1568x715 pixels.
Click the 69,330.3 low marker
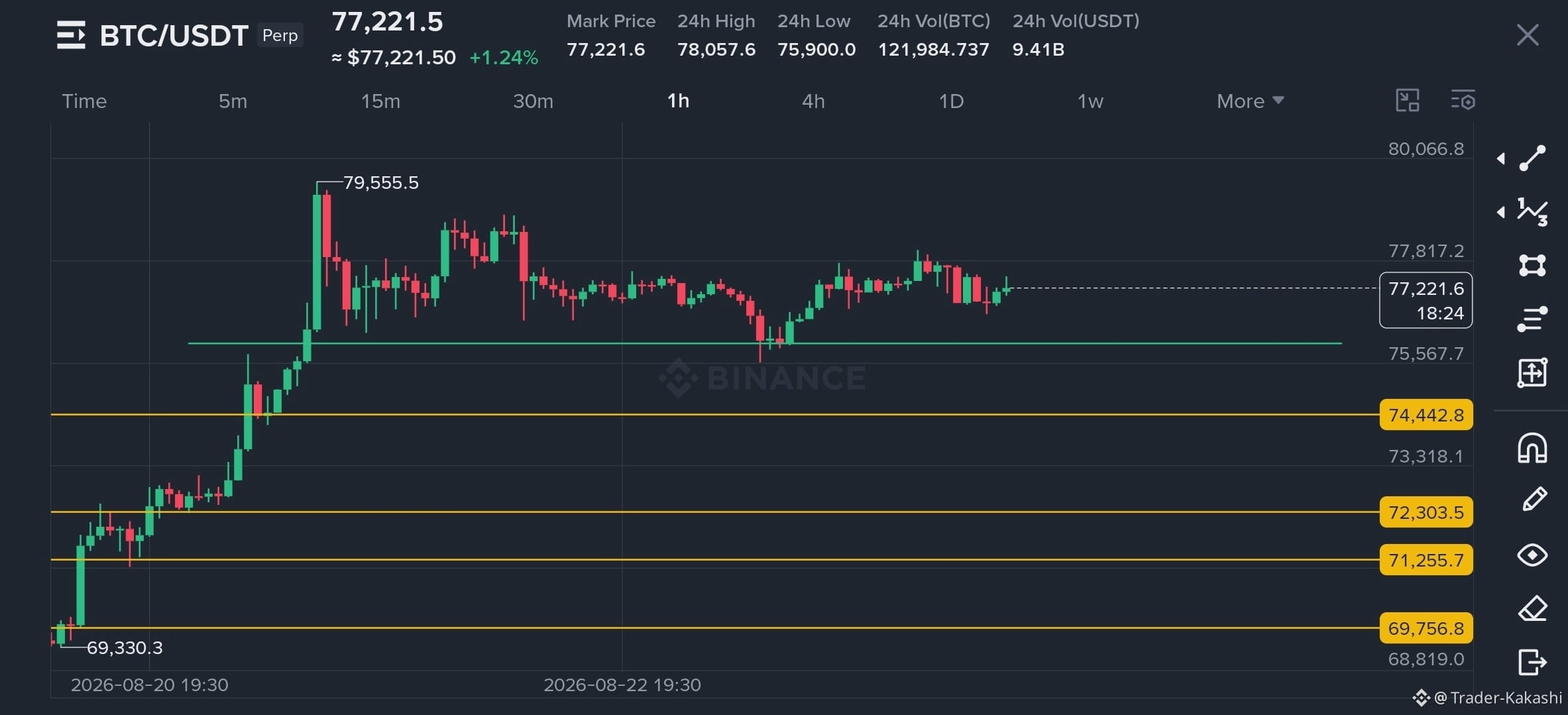click(125, 647)
